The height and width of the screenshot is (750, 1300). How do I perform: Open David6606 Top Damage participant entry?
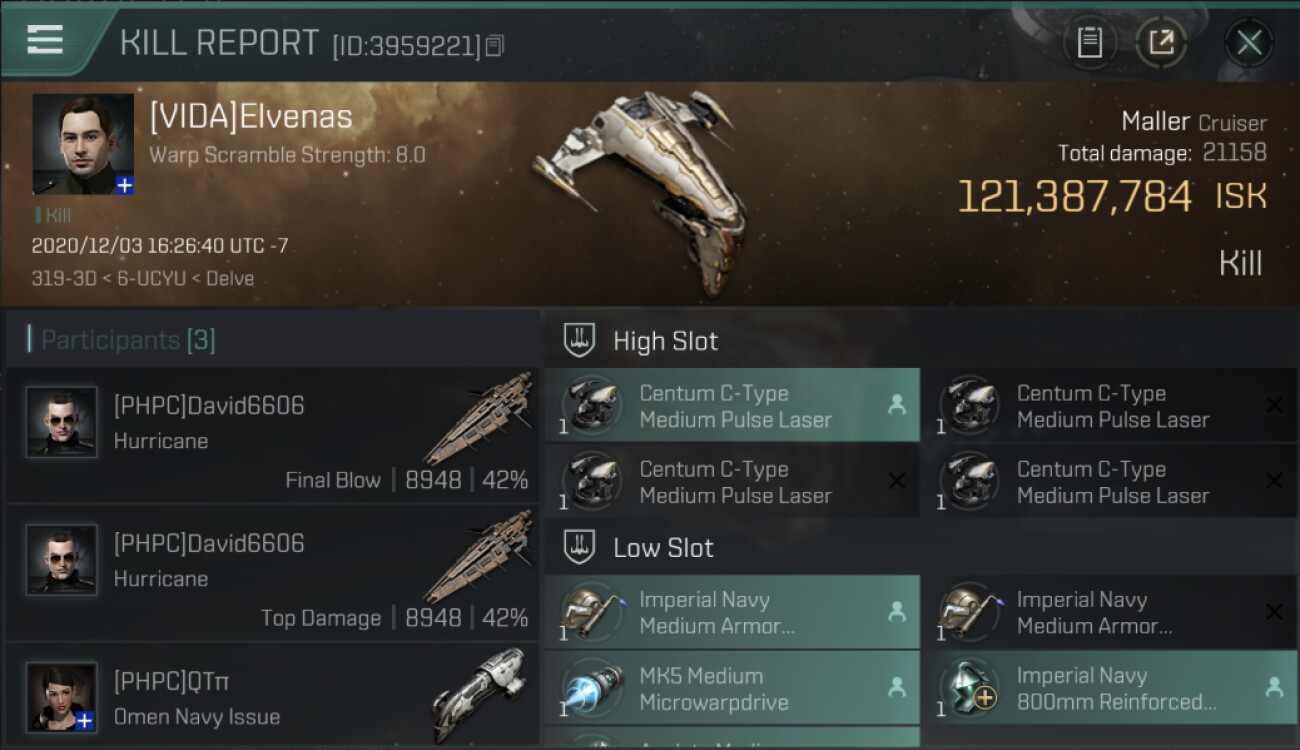[272, 572]
